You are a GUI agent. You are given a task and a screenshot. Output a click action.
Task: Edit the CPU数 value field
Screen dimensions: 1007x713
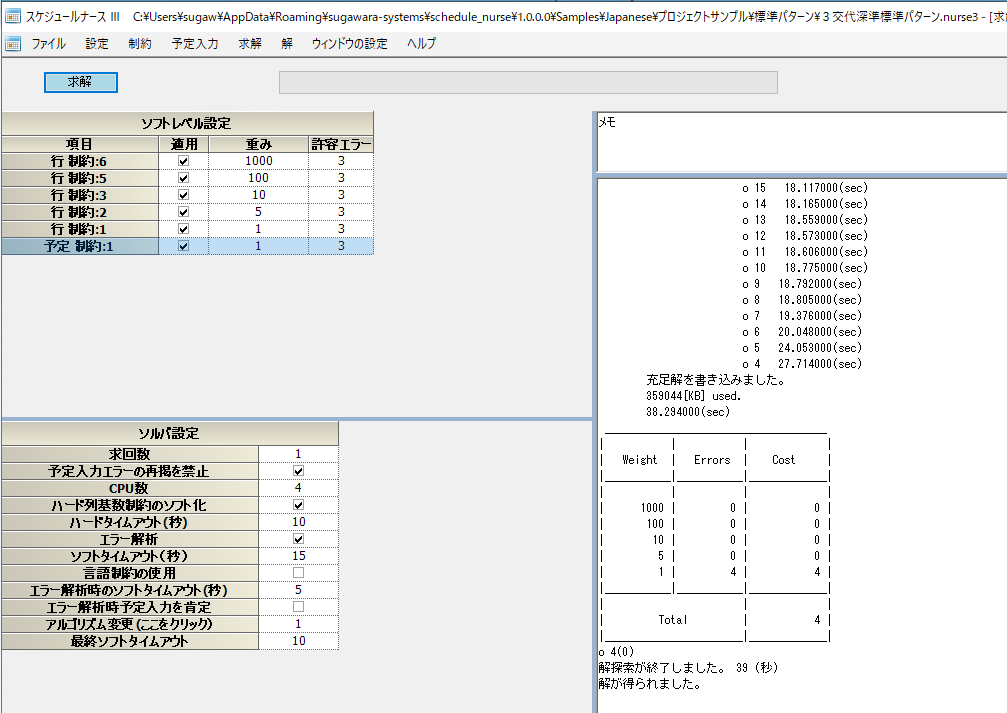(299, 488)
